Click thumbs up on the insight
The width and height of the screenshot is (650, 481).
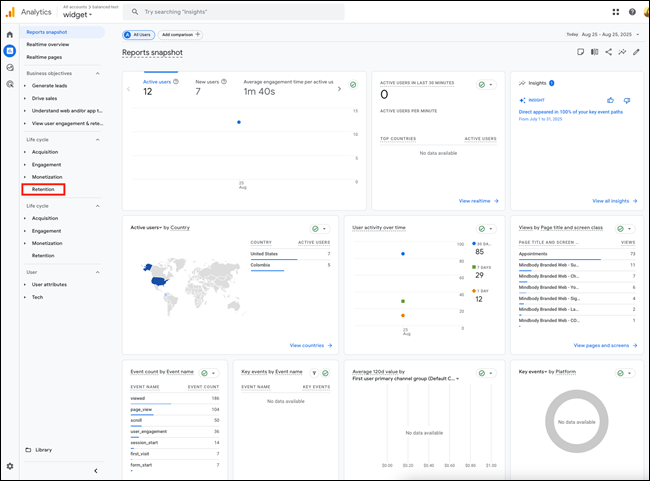610,100
